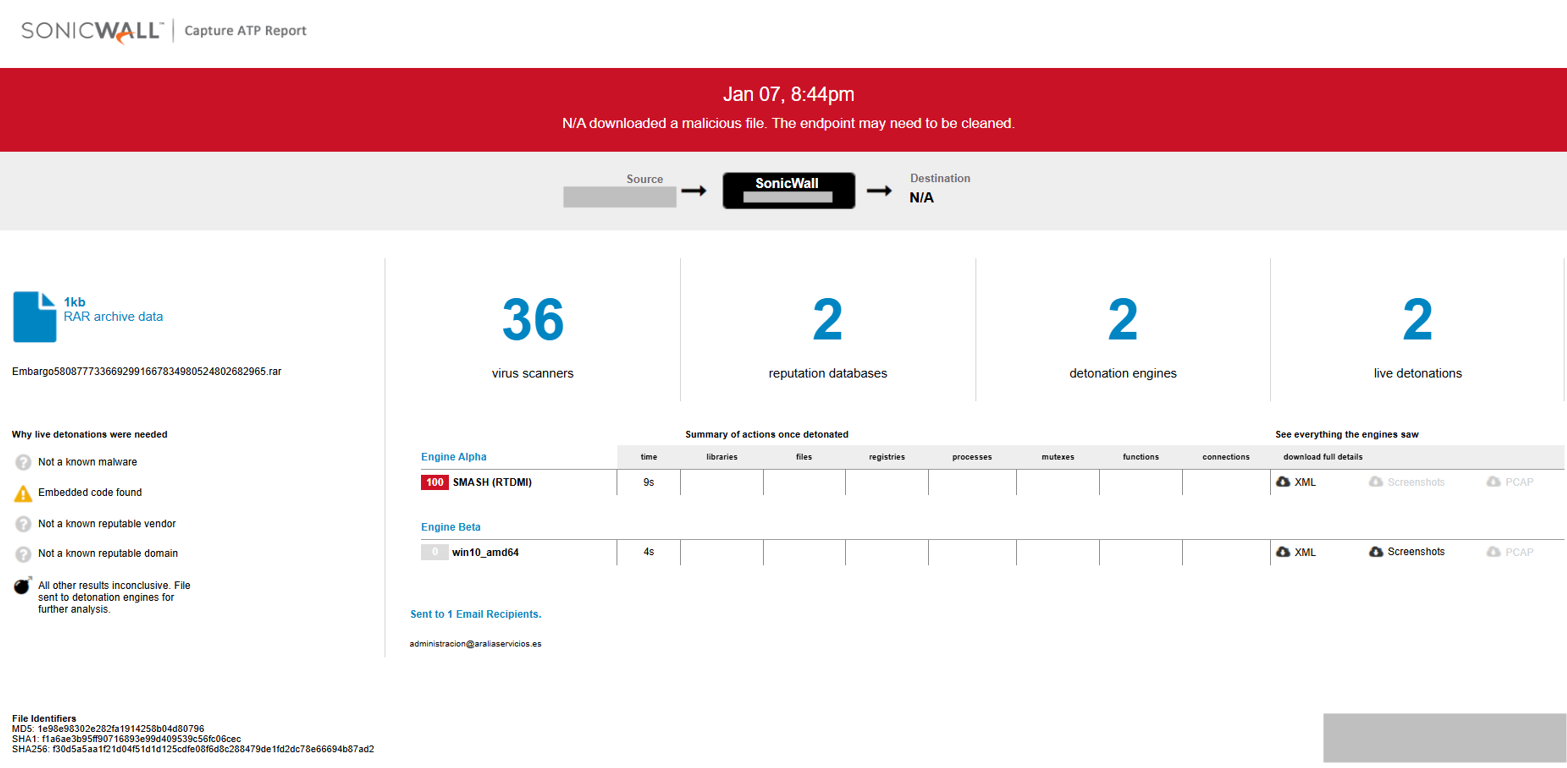
Task: Click the red 100 score badge
Action: click(x=434, y=482)
